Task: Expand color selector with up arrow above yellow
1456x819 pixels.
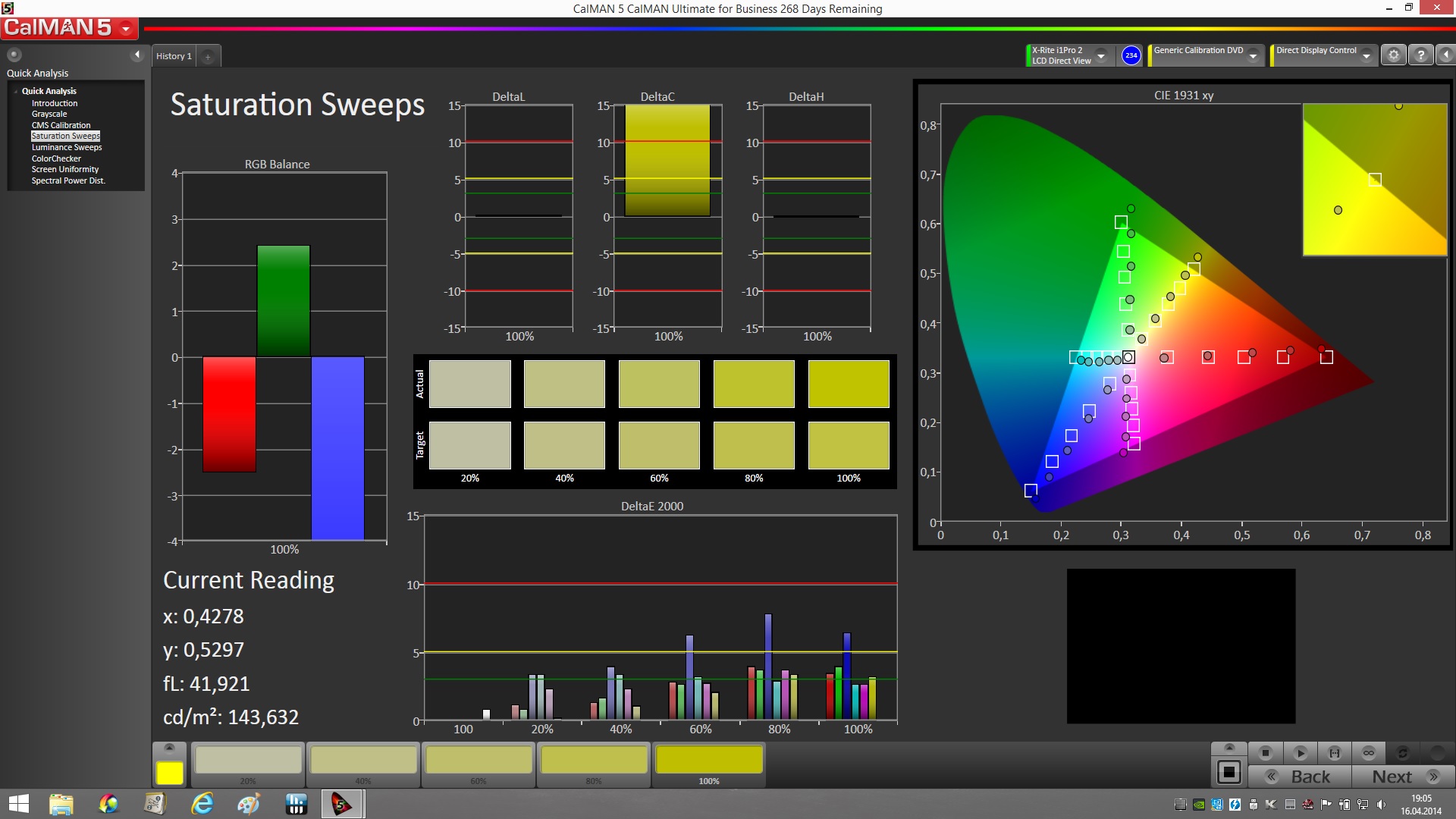Action: coord(169,748)
